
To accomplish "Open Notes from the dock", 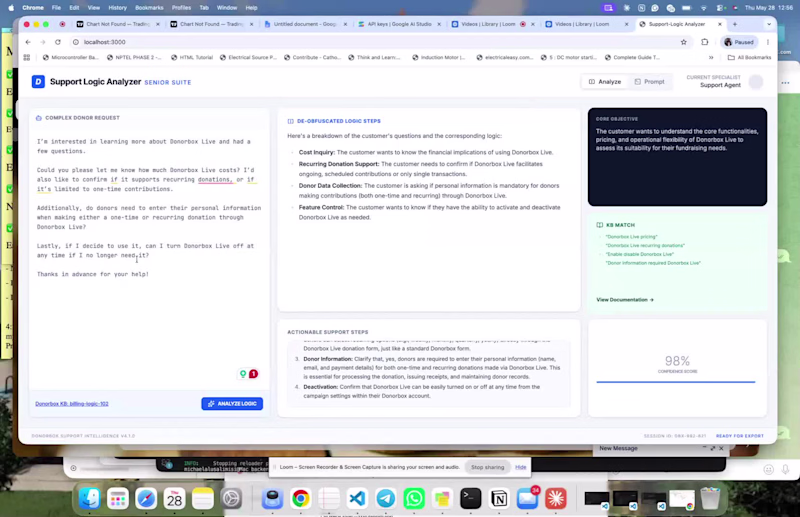I will [x=203, y=498].
